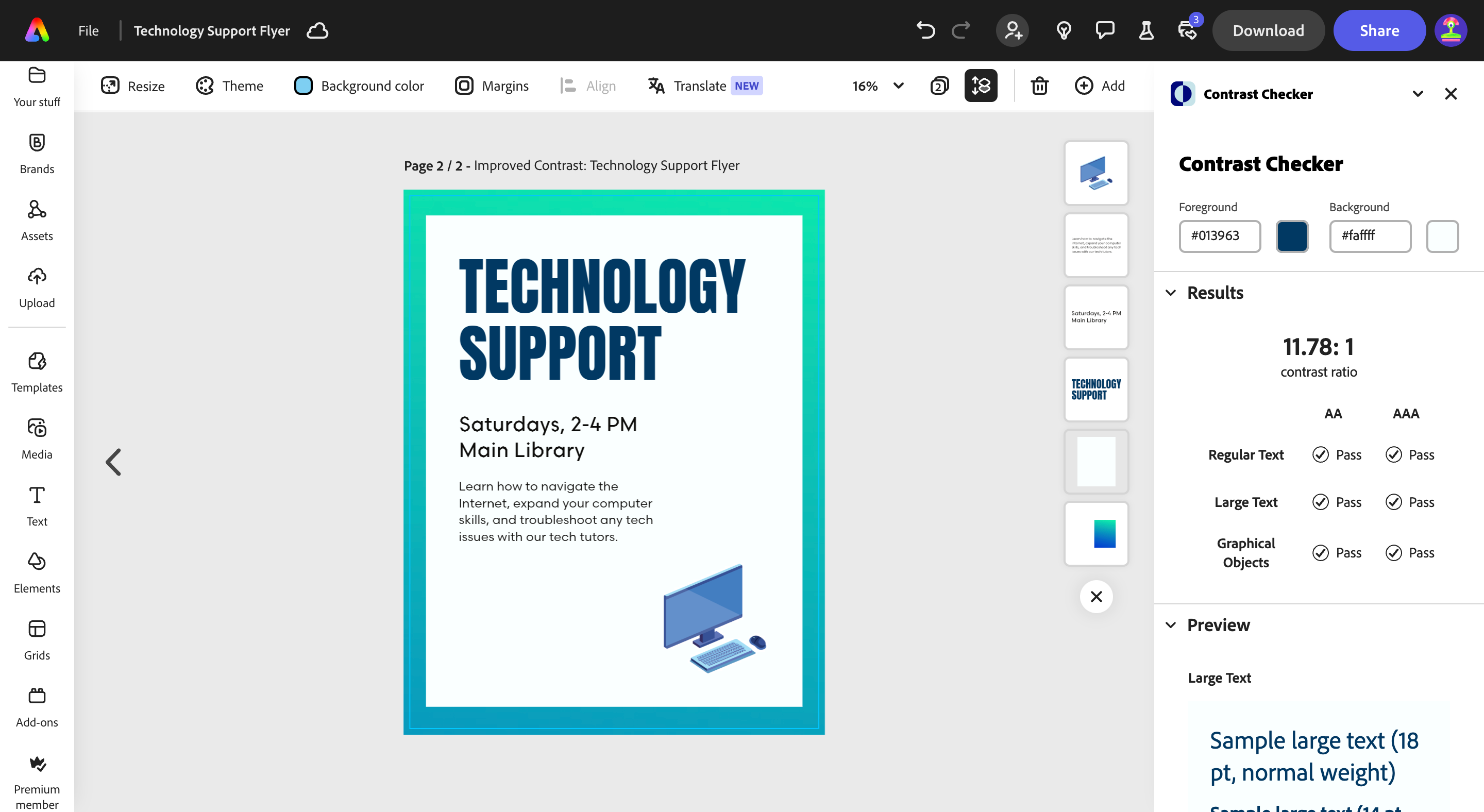Click the Background hex input field
This screenshot has width=1484, height=812.
click(x=1370, y=236)
